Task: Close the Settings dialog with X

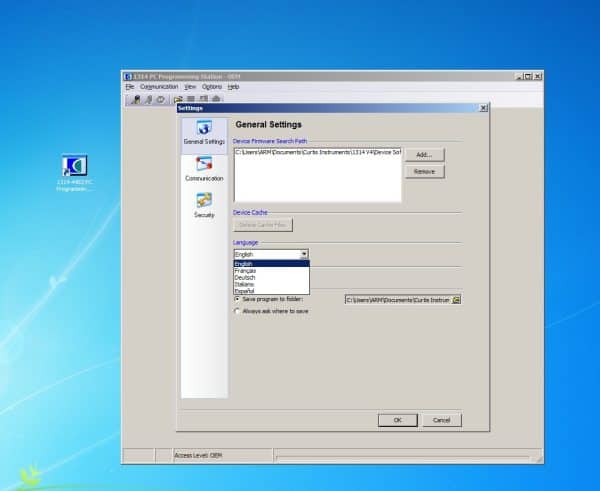Action: pyautogui.click(x=483, y=108)
